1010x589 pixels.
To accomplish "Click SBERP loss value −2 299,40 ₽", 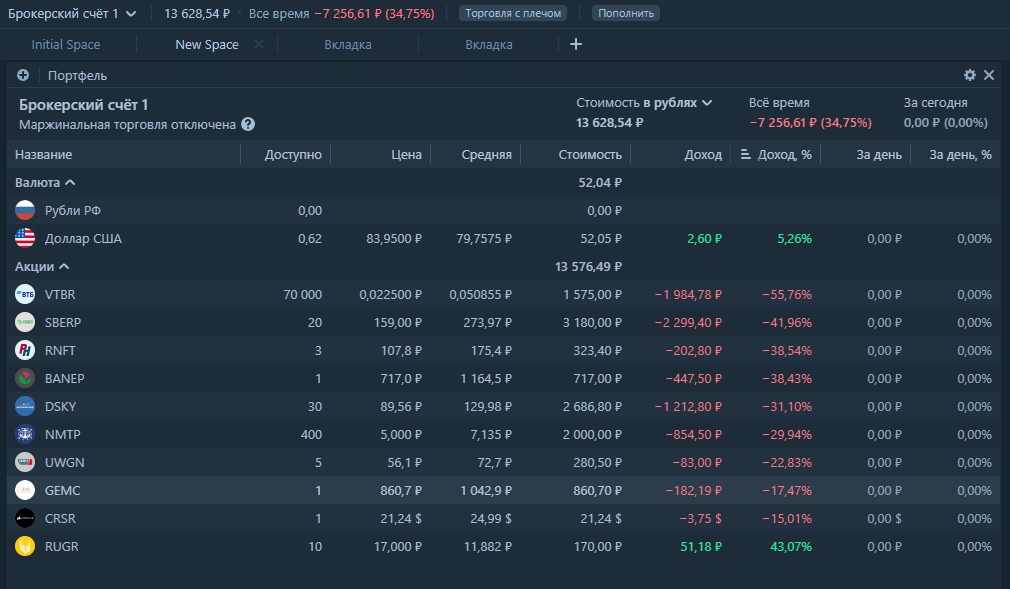I will pyautogui.click(x=688, y=322).
